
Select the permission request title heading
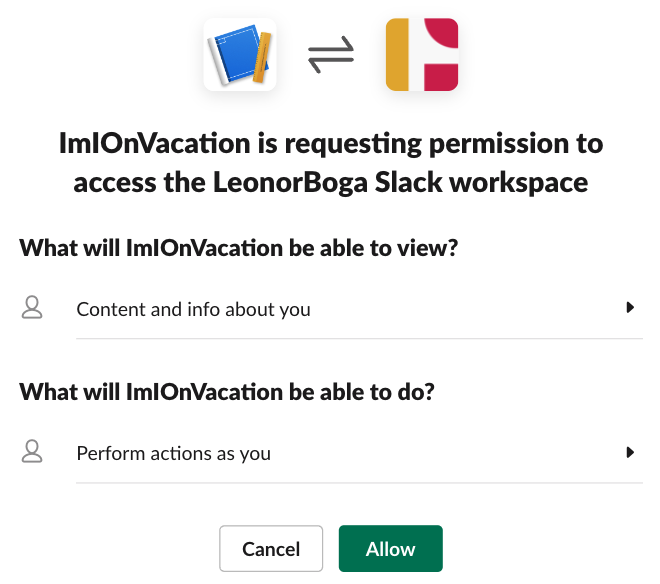click(x=331, y=163)
